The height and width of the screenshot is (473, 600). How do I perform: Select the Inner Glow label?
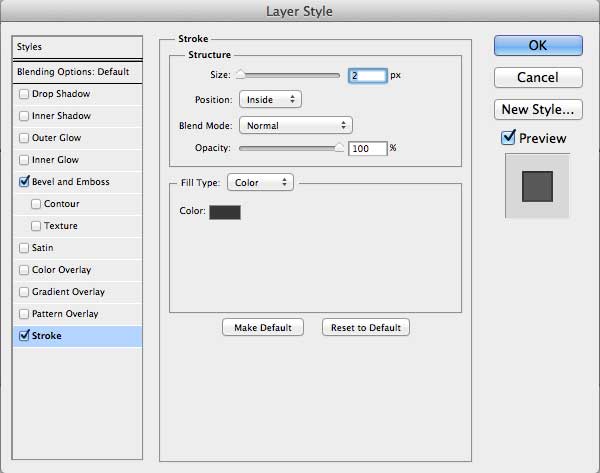pyautogui.click(x=55, y=160)
